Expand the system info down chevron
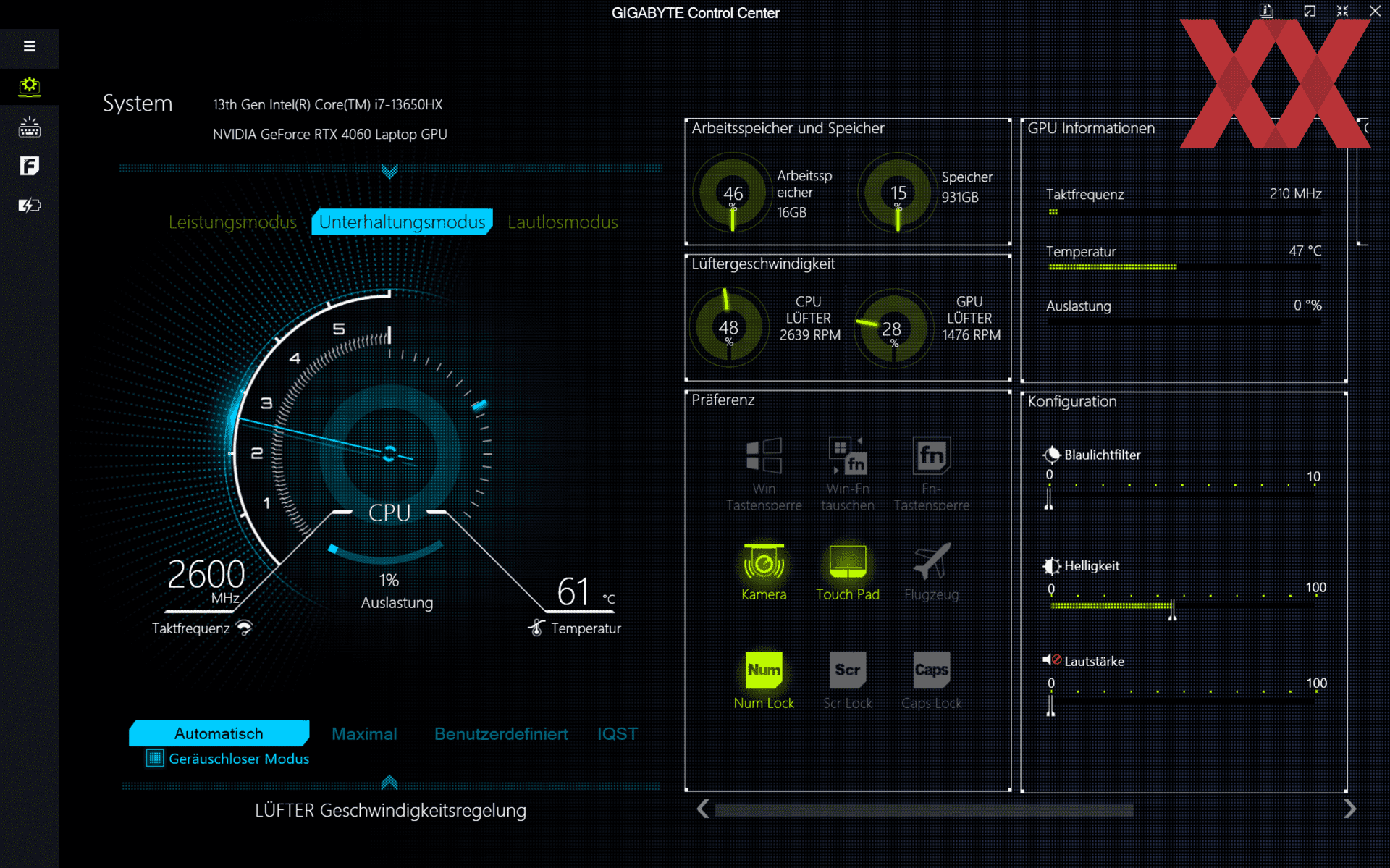This screenshot has height=868, width=1390. click(x=389, y=172)
